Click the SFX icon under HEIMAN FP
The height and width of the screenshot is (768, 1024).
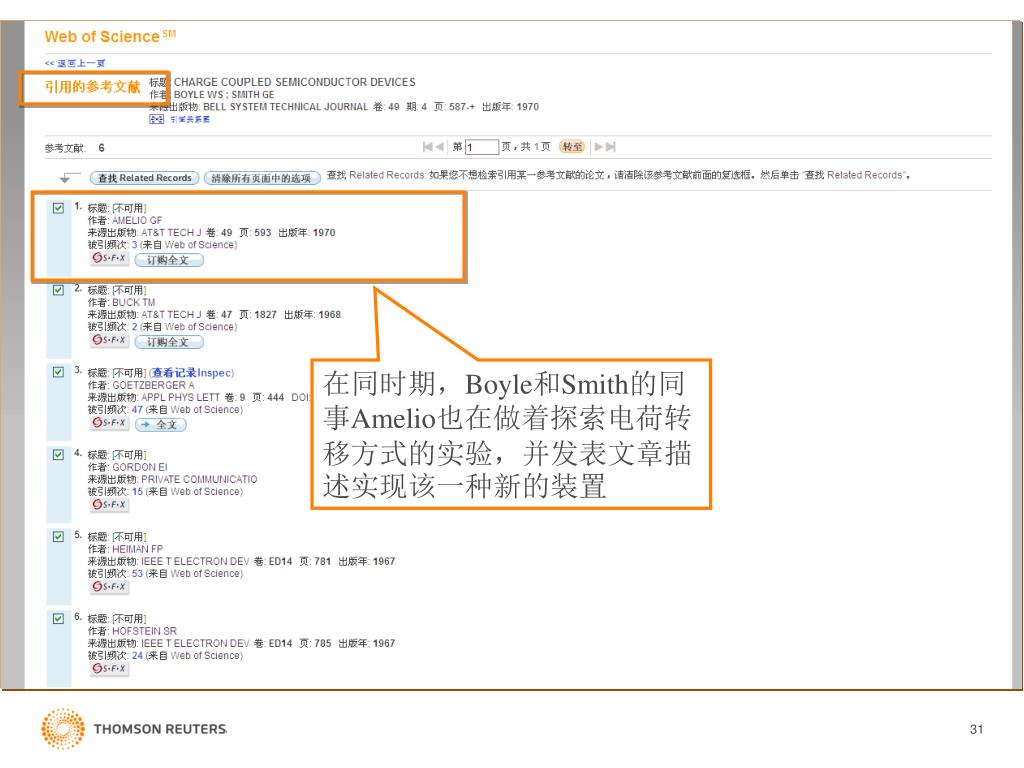[x=110, y=587]
